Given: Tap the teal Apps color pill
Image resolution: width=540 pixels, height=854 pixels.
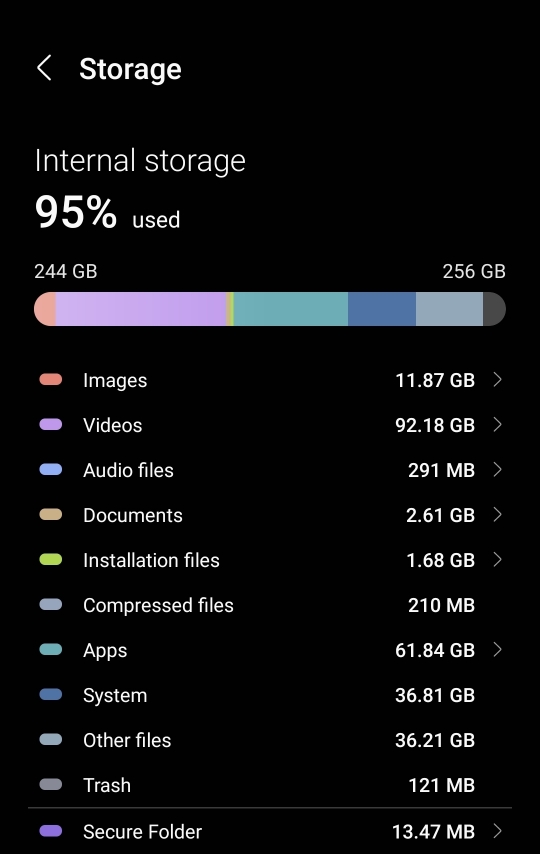Looking at the screenshot, I should point(51,649).
